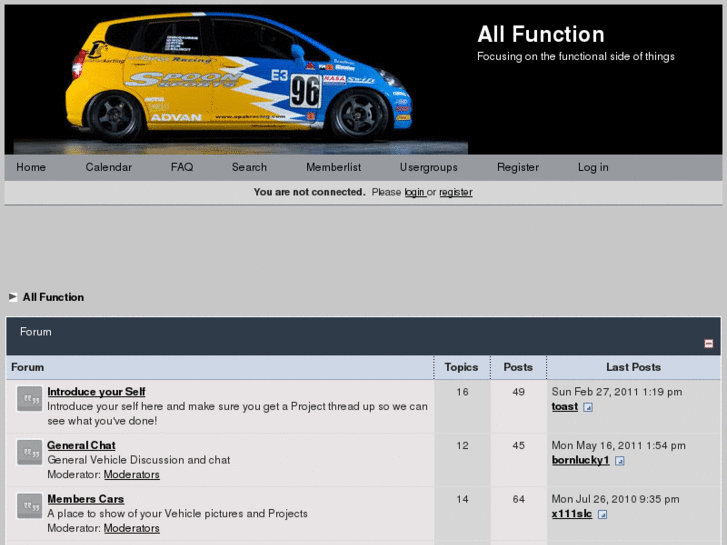Open Moderators link under General Chat
727x545 pixels.
click(x=132, y=474)
